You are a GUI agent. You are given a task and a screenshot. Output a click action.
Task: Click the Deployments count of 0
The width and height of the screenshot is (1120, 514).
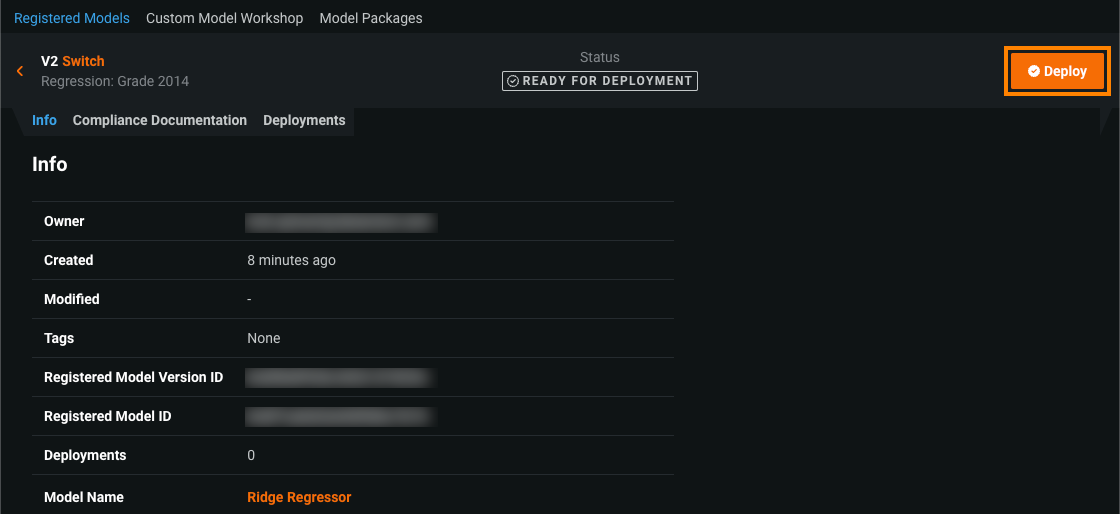[251, 455]
